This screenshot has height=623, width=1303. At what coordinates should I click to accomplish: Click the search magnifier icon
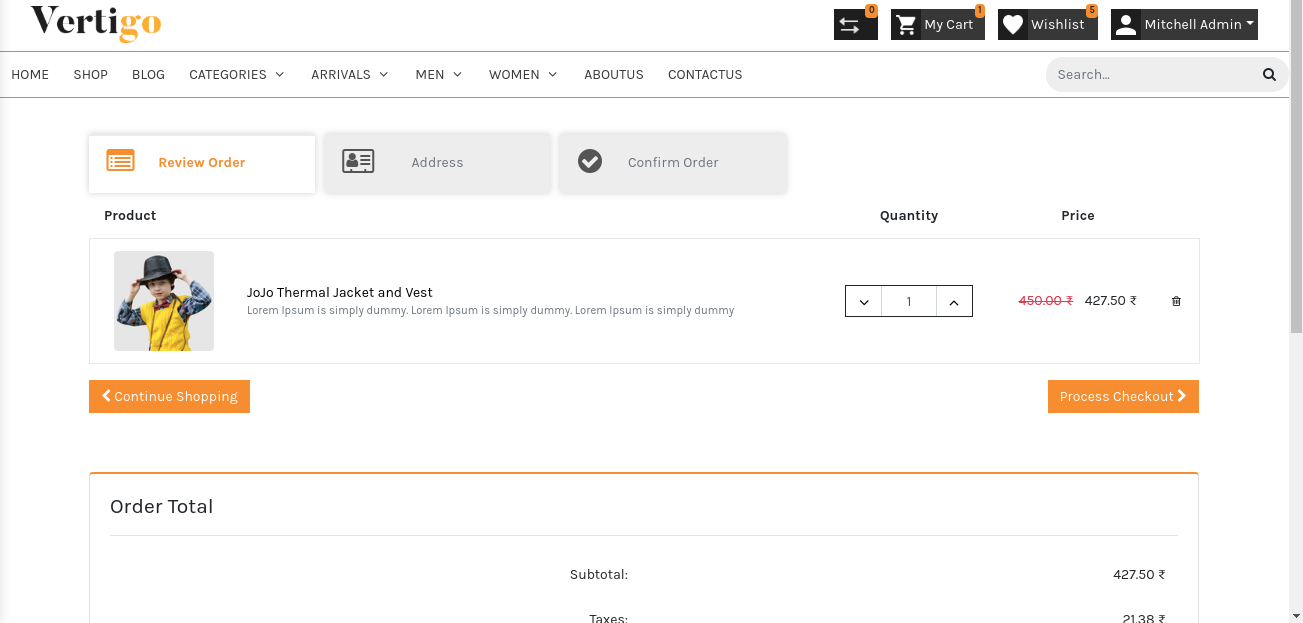tap(1269, 74)
